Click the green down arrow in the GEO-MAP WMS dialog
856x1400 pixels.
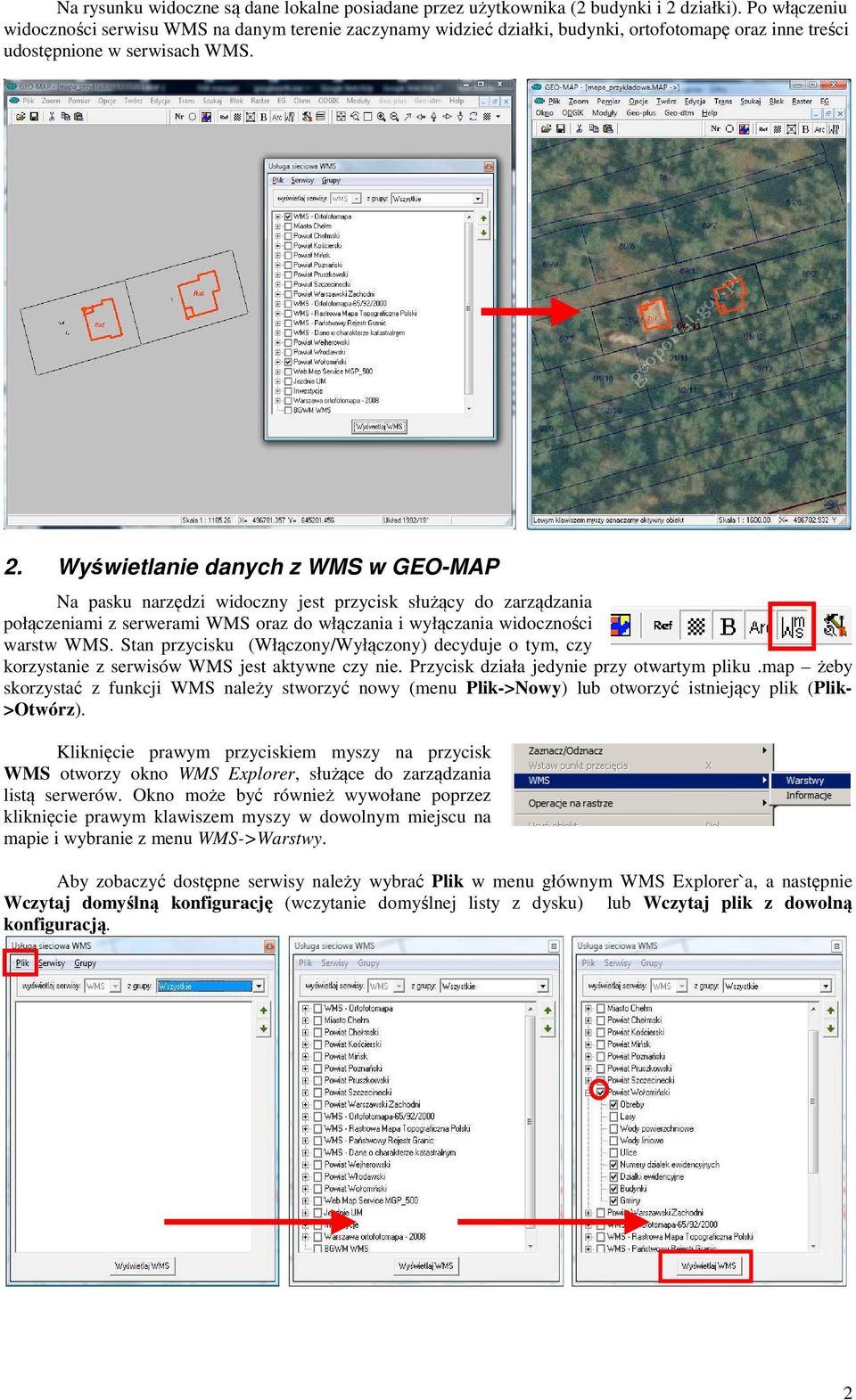(484, 233)
